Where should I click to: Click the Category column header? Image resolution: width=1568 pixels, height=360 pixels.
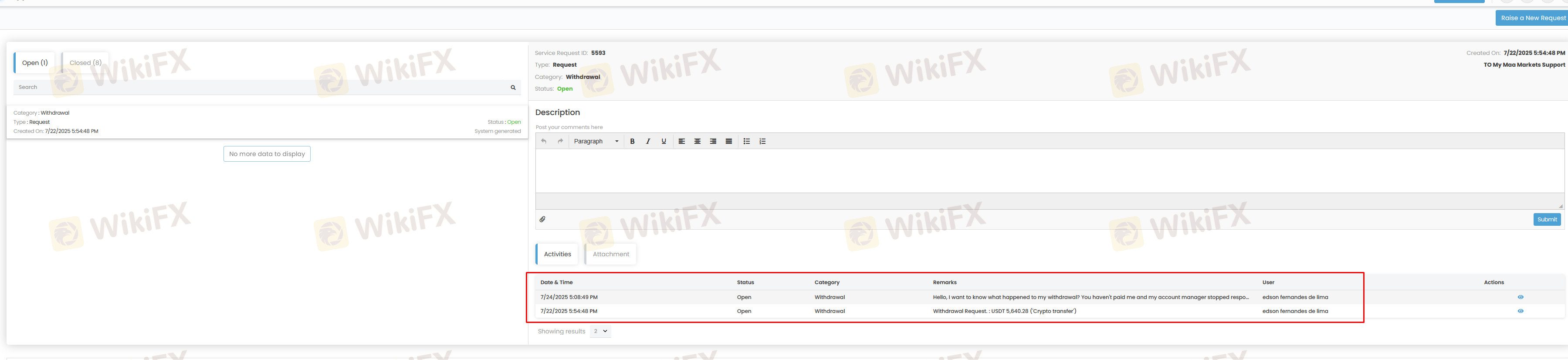tap(826, 283)
